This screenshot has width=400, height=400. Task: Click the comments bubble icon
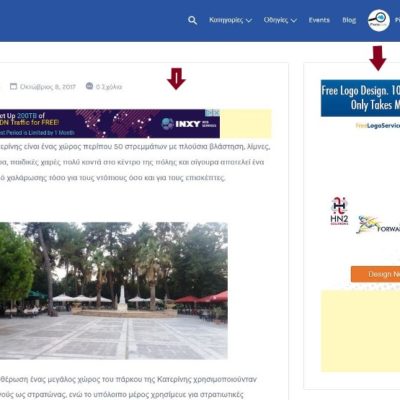(x=89, y=86)
